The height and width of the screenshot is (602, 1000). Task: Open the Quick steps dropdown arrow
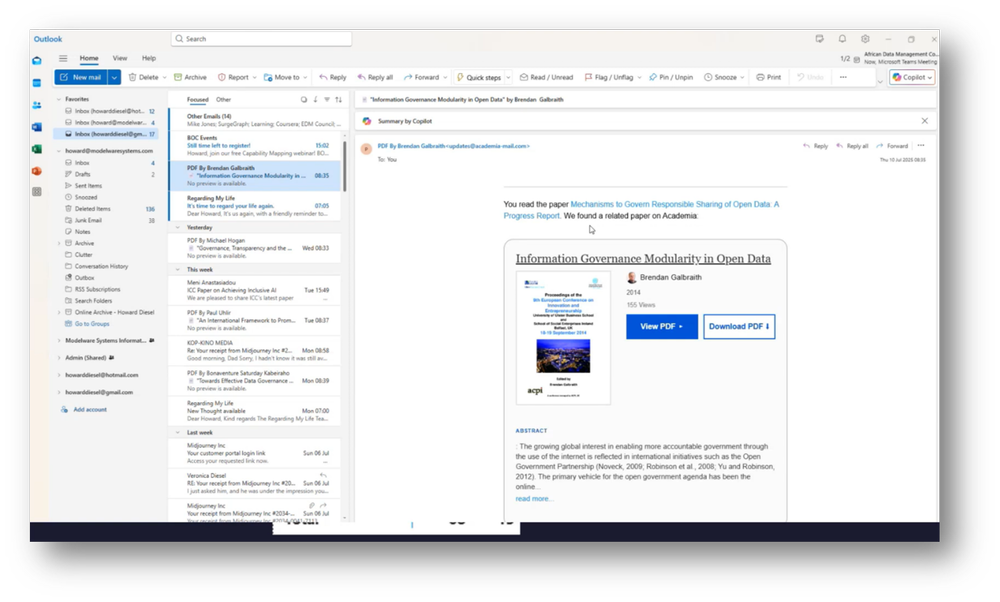pos(508,78)
